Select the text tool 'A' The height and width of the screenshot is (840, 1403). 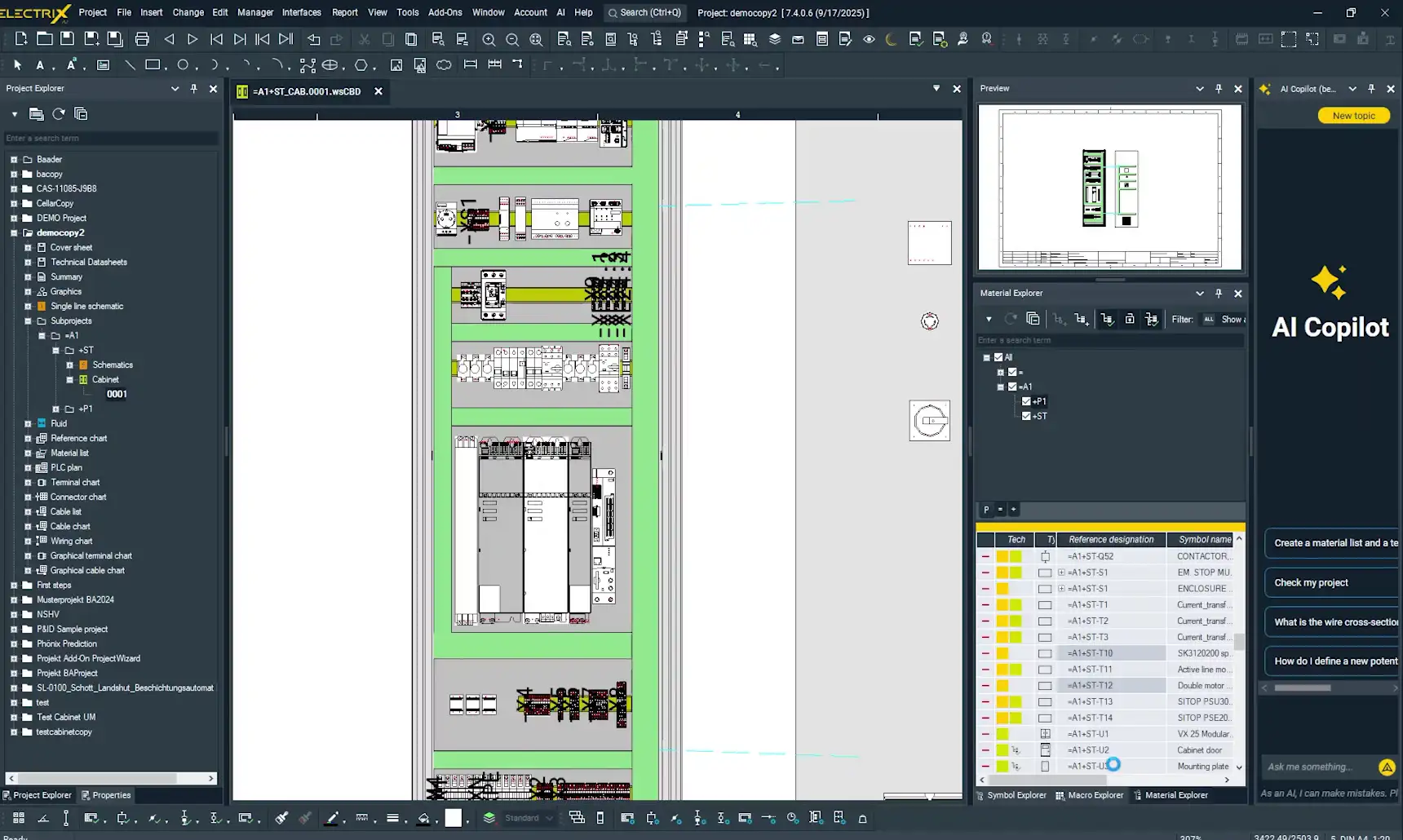pyautogui.click(x=39, y=65)
